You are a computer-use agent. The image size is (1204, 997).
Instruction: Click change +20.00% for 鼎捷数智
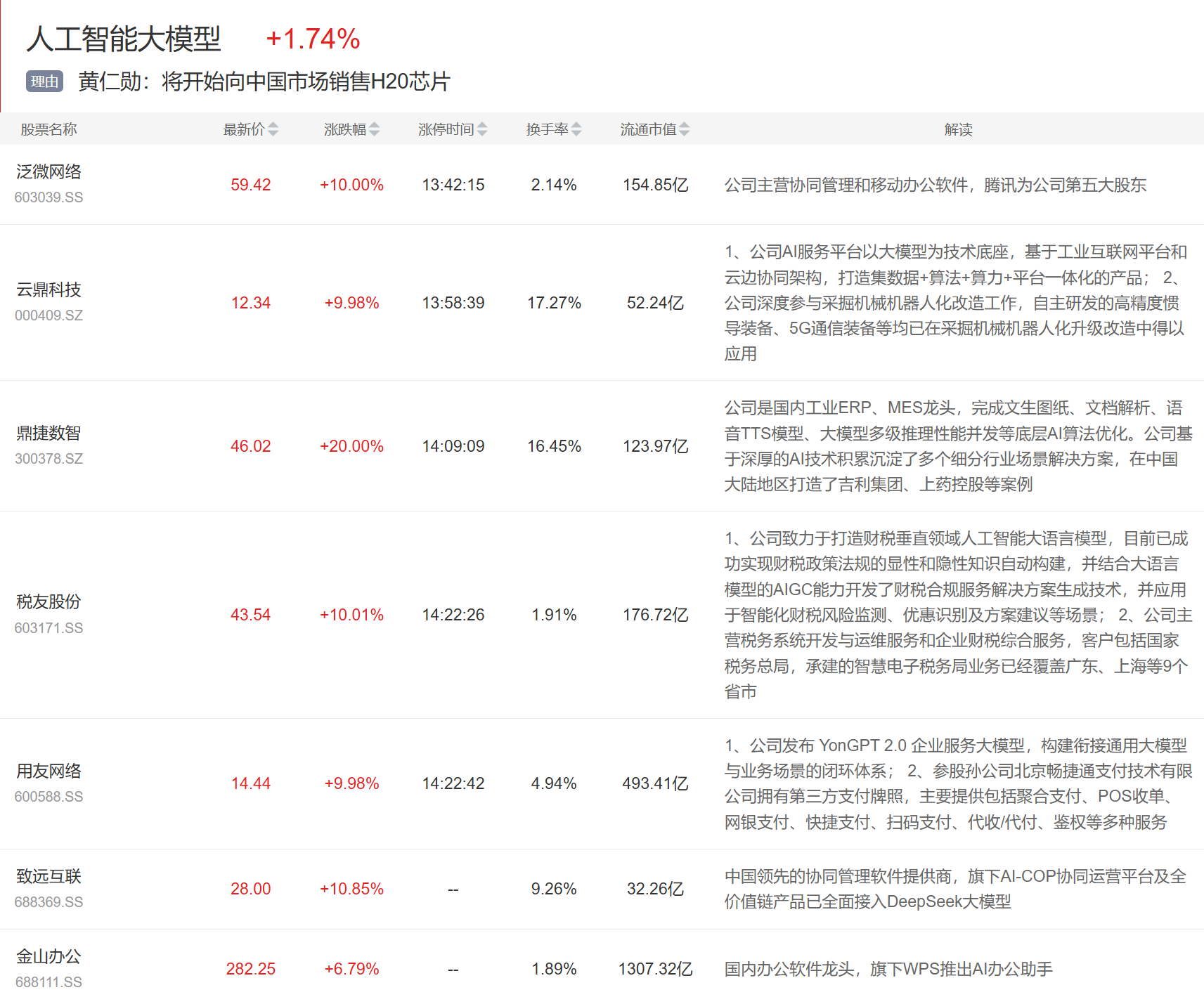351,446
